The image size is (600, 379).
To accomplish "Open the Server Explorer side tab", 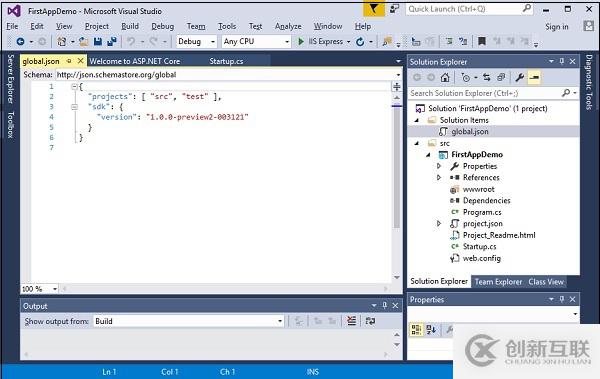I will (11, 79).
